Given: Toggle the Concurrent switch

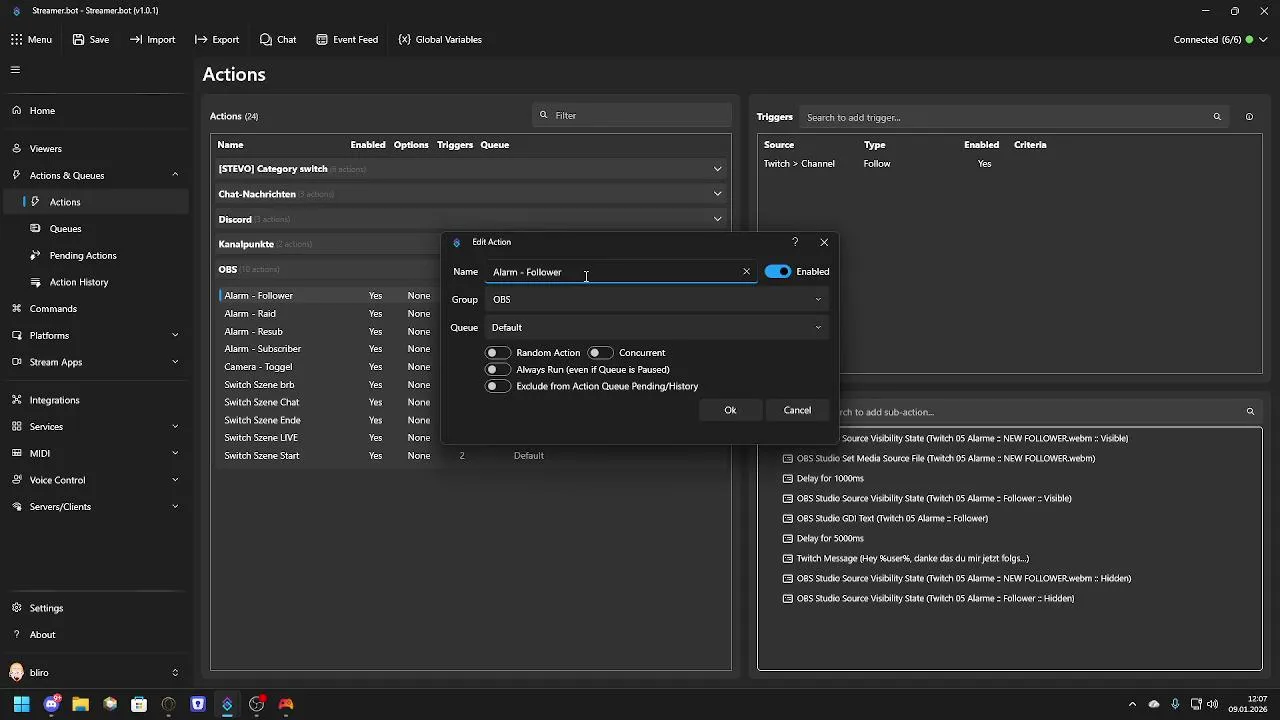Looking at the screenshot, I should coord(600,353).
